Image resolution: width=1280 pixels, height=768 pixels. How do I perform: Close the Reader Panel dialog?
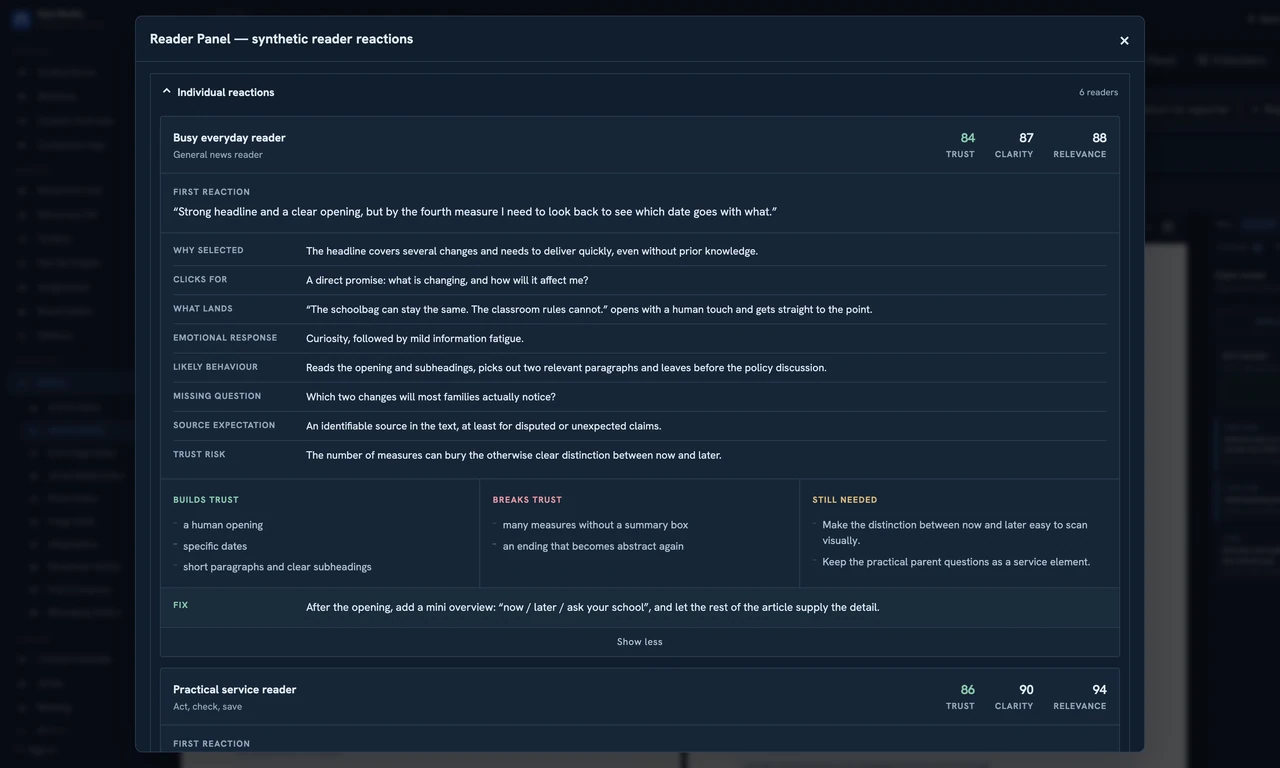pos(1124,41)
